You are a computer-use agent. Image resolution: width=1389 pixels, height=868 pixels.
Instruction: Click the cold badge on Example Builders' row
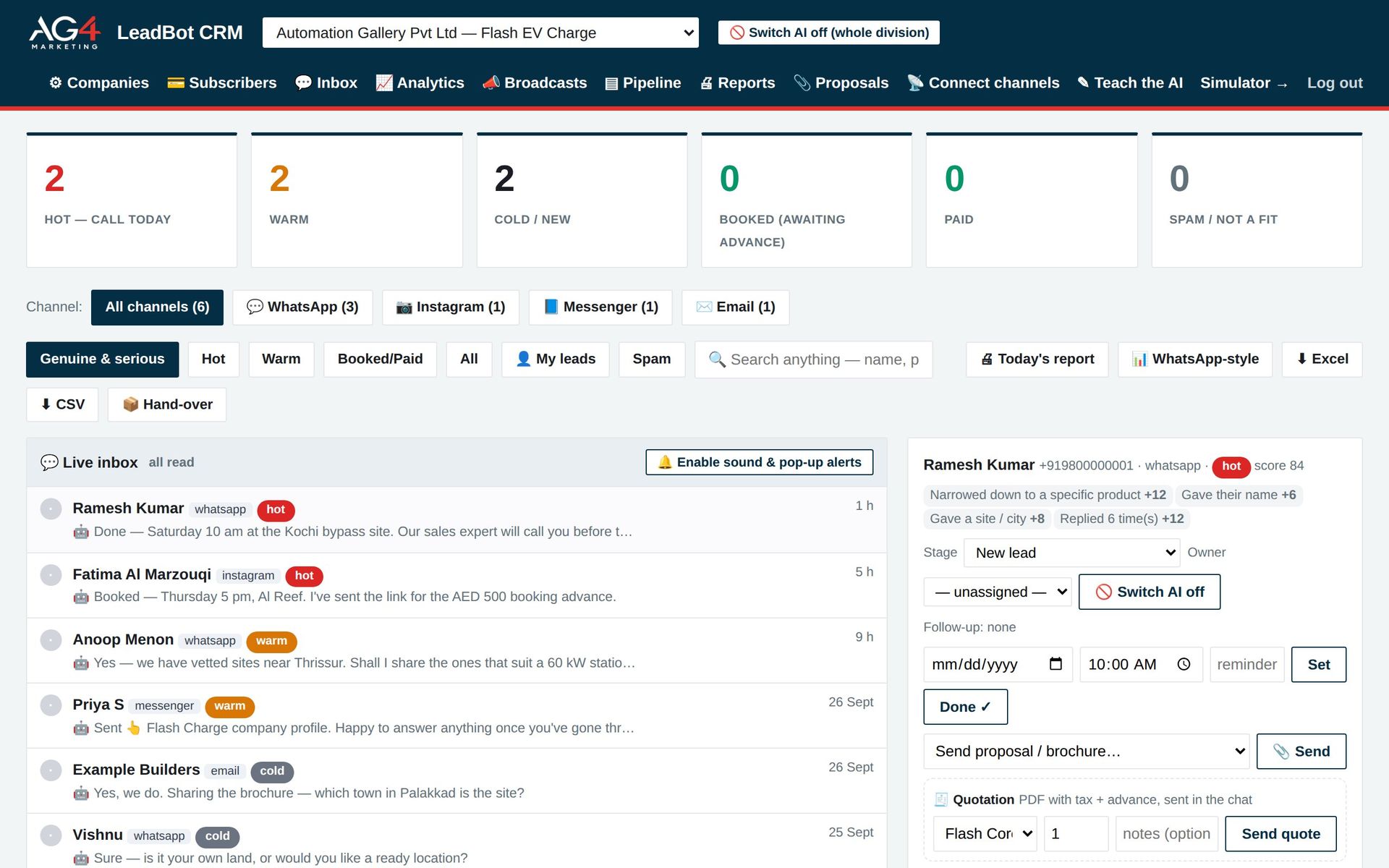[272, 771]
